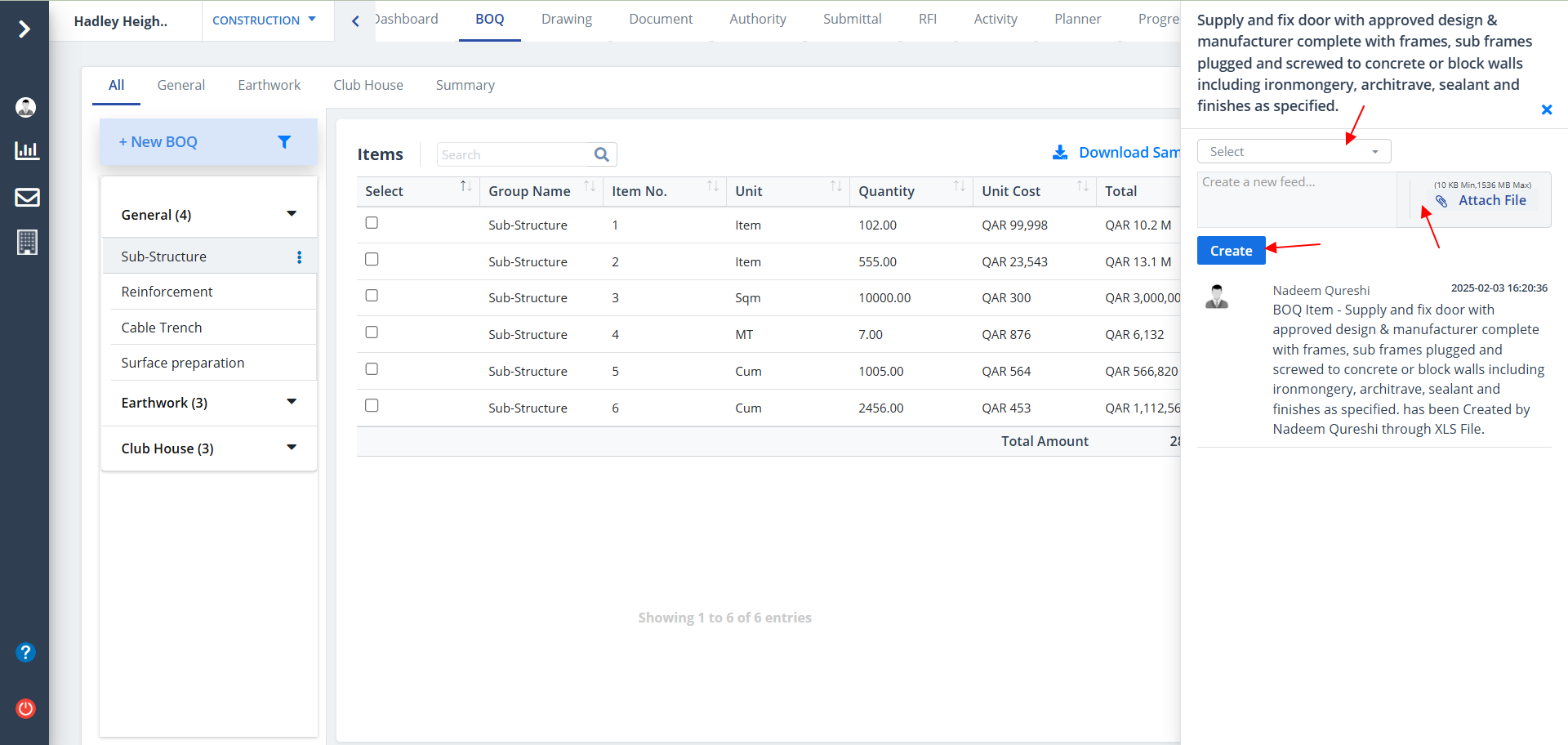
Task: Open the bar chart reports icon
Action: tap(27, 150)
